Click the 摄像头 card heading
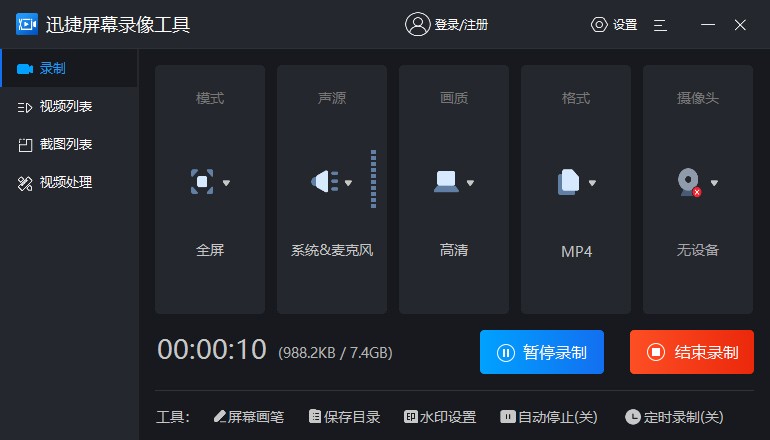Image resolution: width=770 pixels, height=440 pixels. pyautogui.click(x=698, y=98)
